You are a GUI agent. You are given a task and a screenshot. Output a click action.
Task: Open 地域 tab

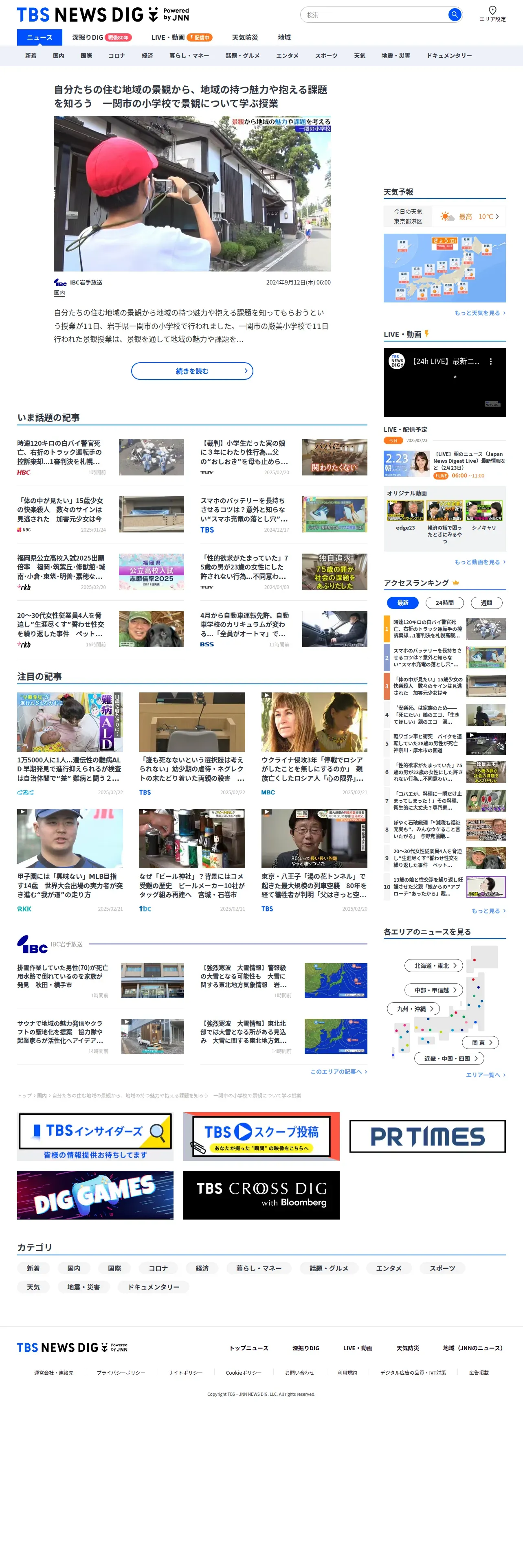[284, 37]
